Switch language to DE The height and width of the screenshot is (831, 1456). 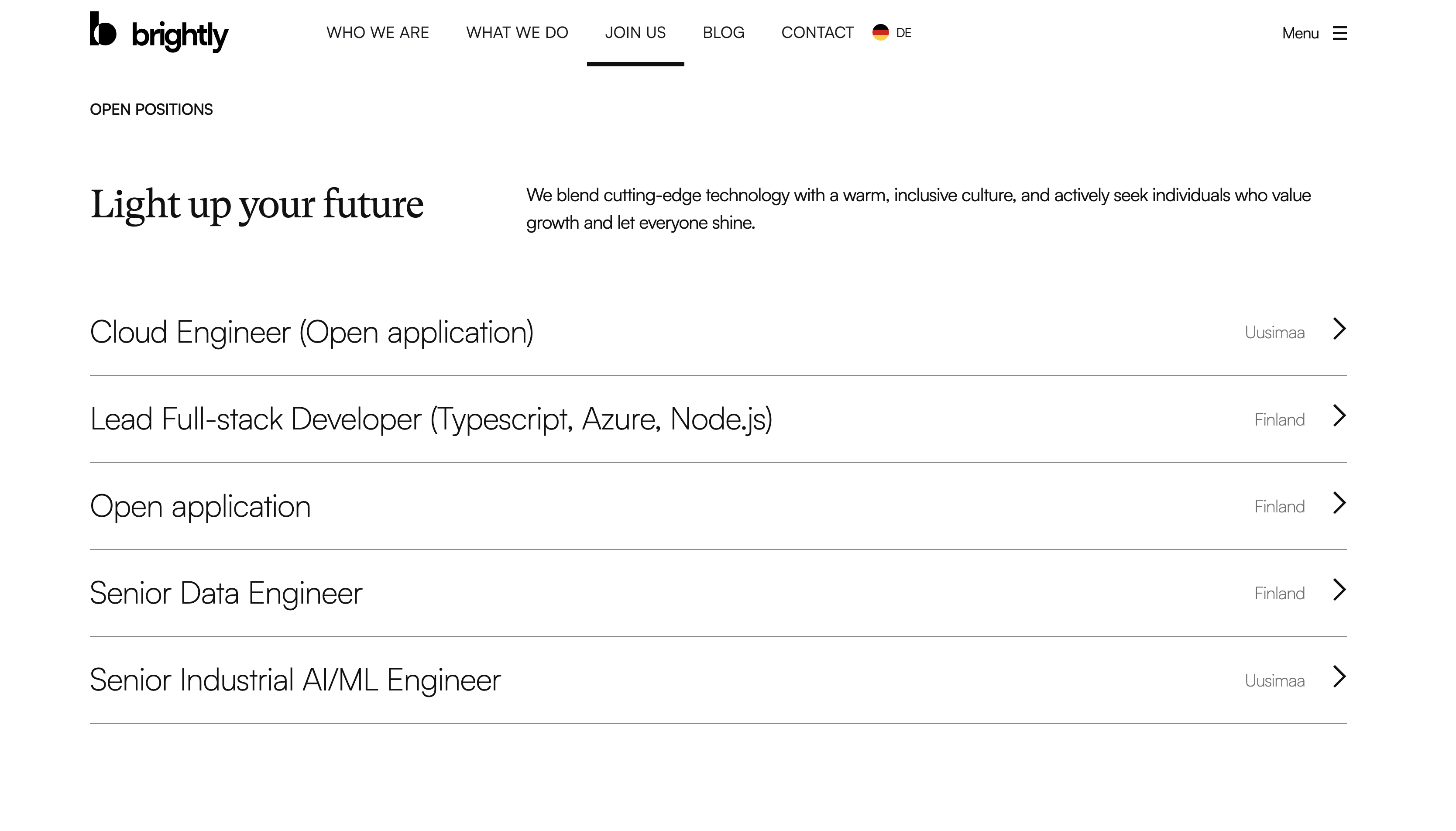(x=903, y=33)
